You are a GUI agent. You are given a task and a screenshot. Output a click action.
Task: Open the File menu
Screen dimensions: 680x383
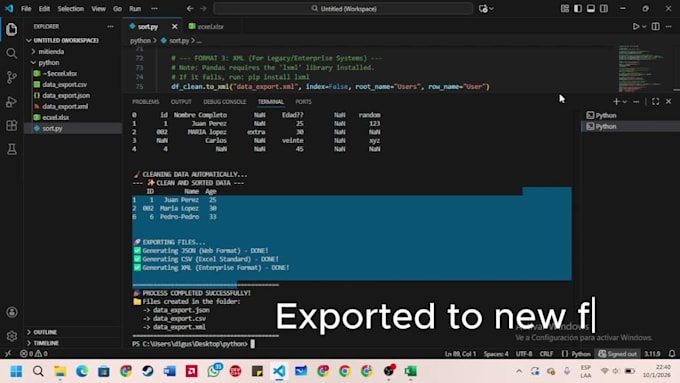tap(26, 9)
